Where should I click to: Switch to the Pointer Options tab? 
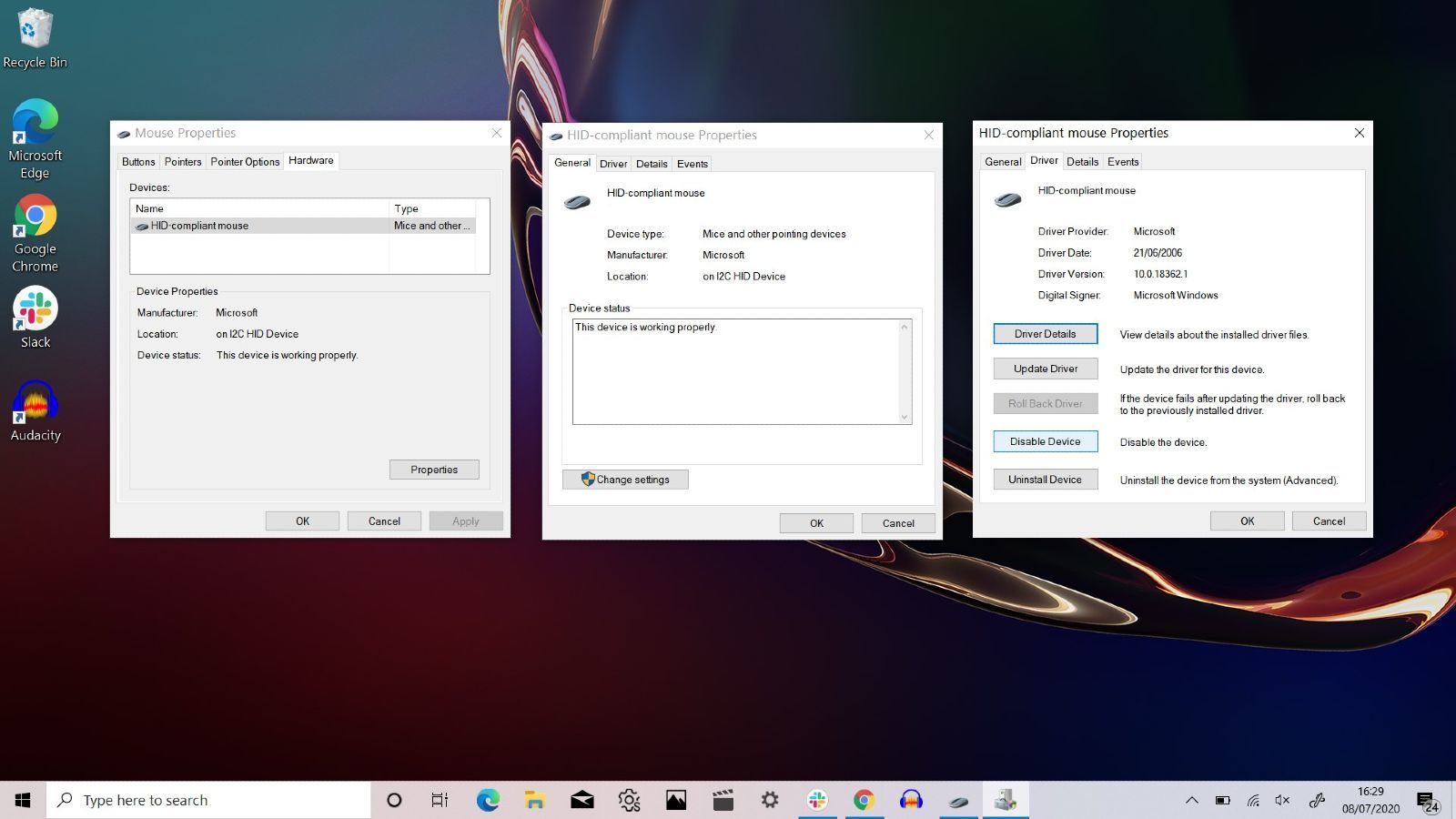(x=244, y=161)
